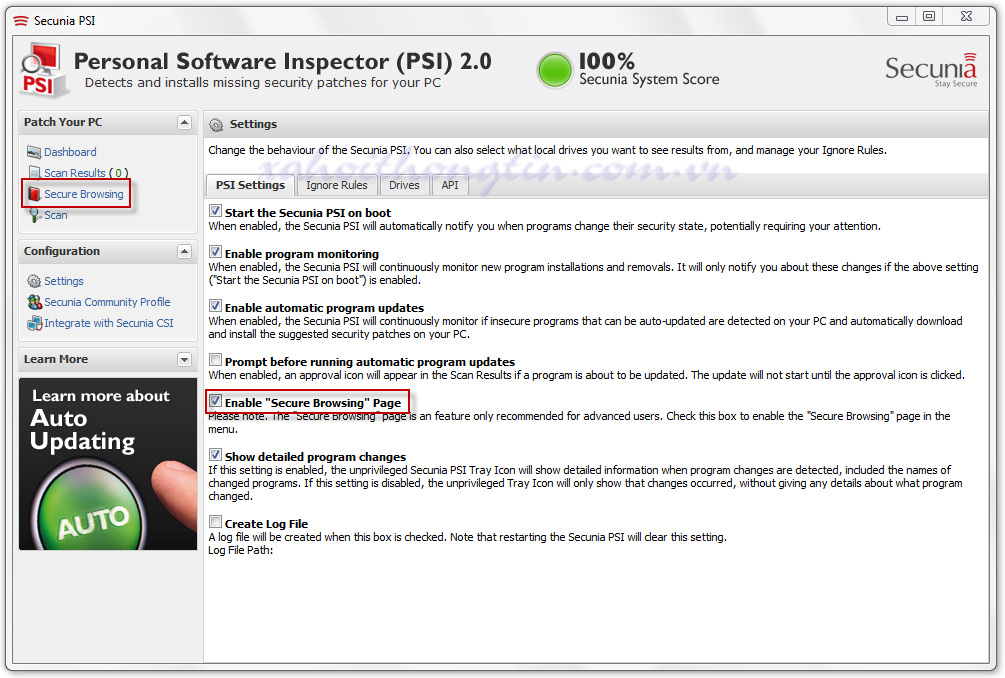The height and width of the screenshot is (678, 1005).
Task: Click the "Log File Path:" label
Action: (240, 550)
